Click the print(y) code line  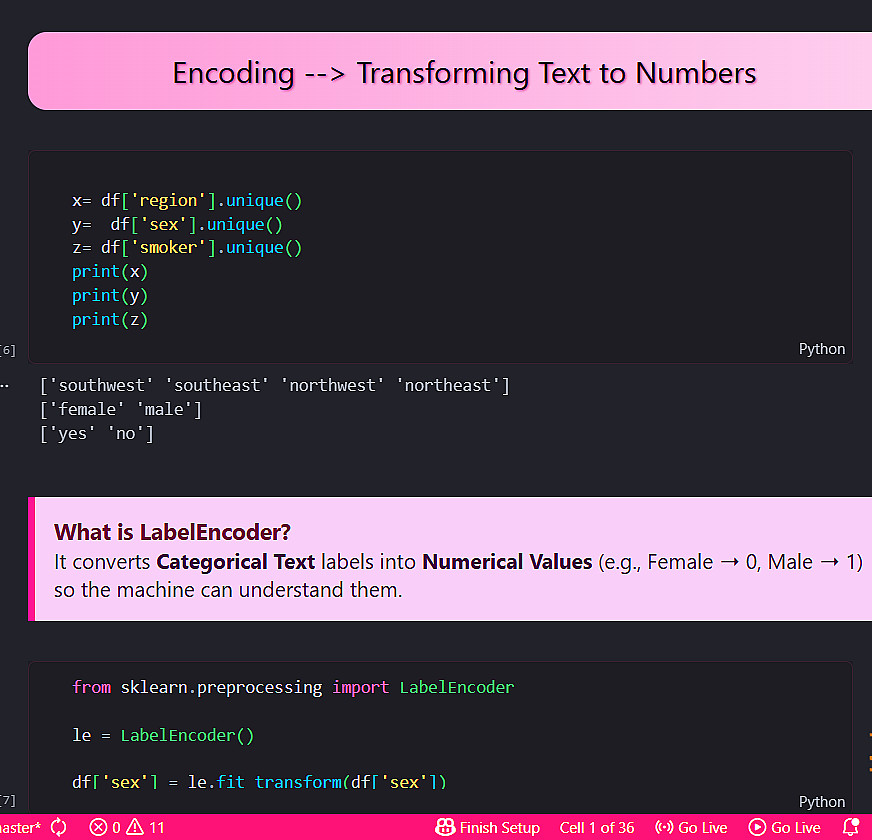[110, 295]
